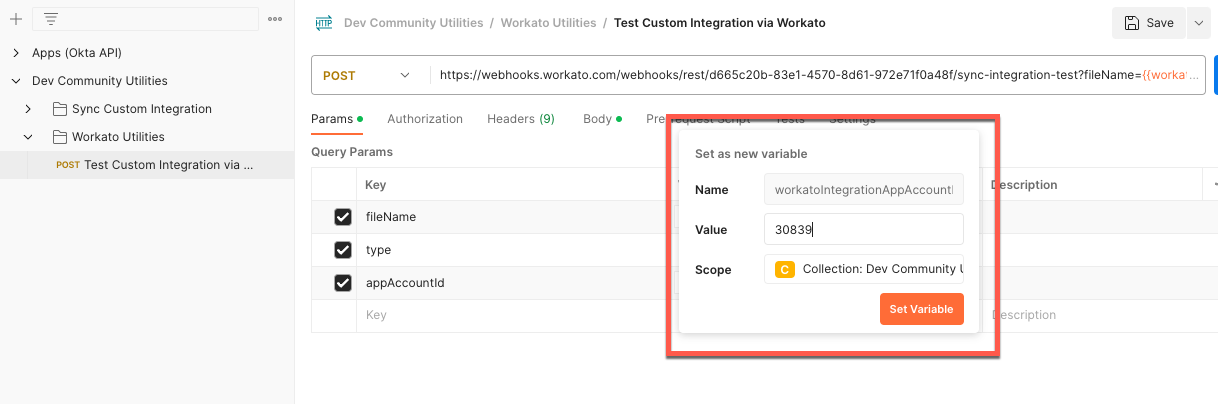Collapse the Dev Community Utilities collection

(15, 80)
